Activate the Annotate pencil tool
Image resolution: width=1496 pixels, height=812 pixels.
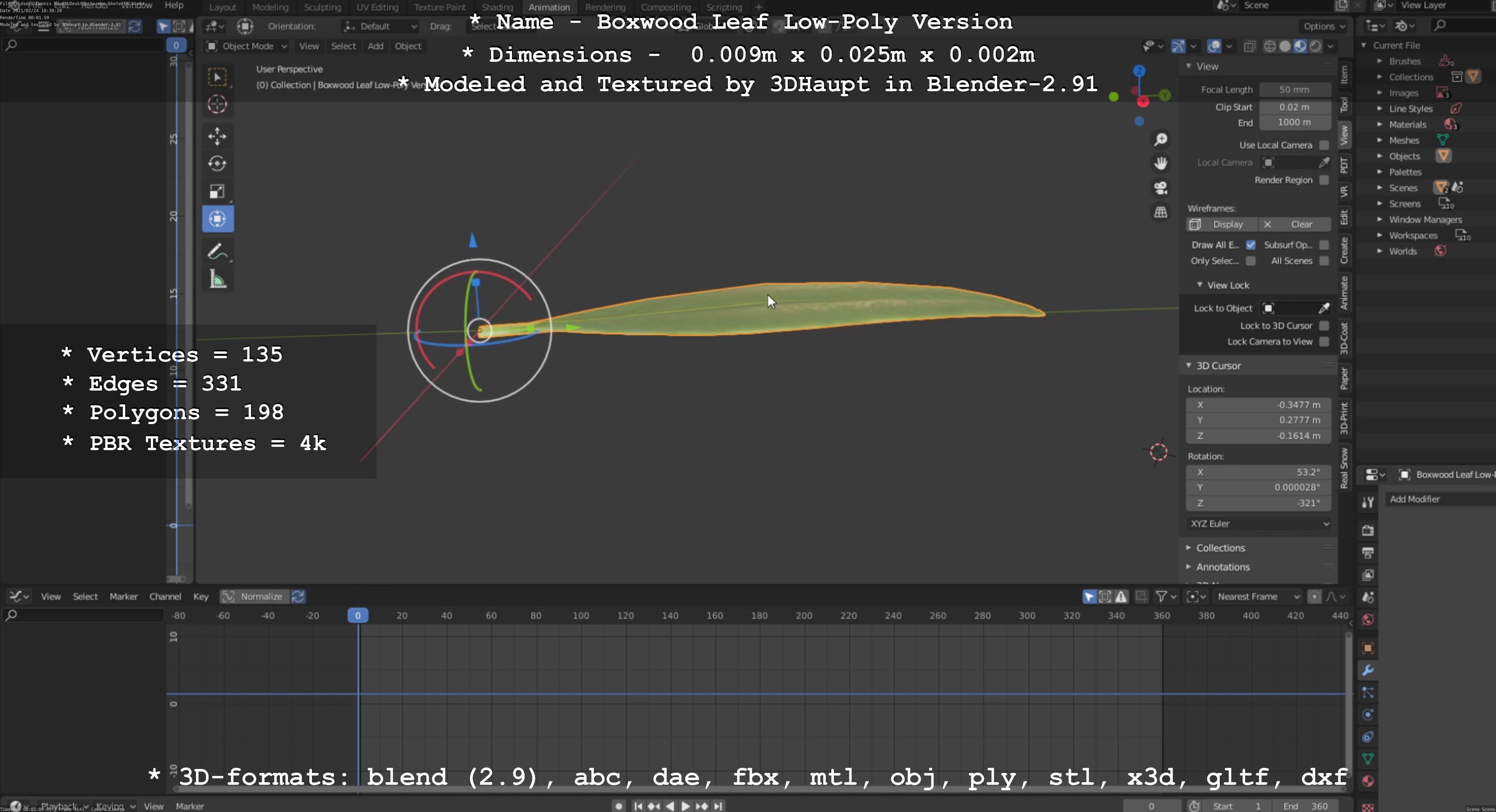tap(217, 252)
